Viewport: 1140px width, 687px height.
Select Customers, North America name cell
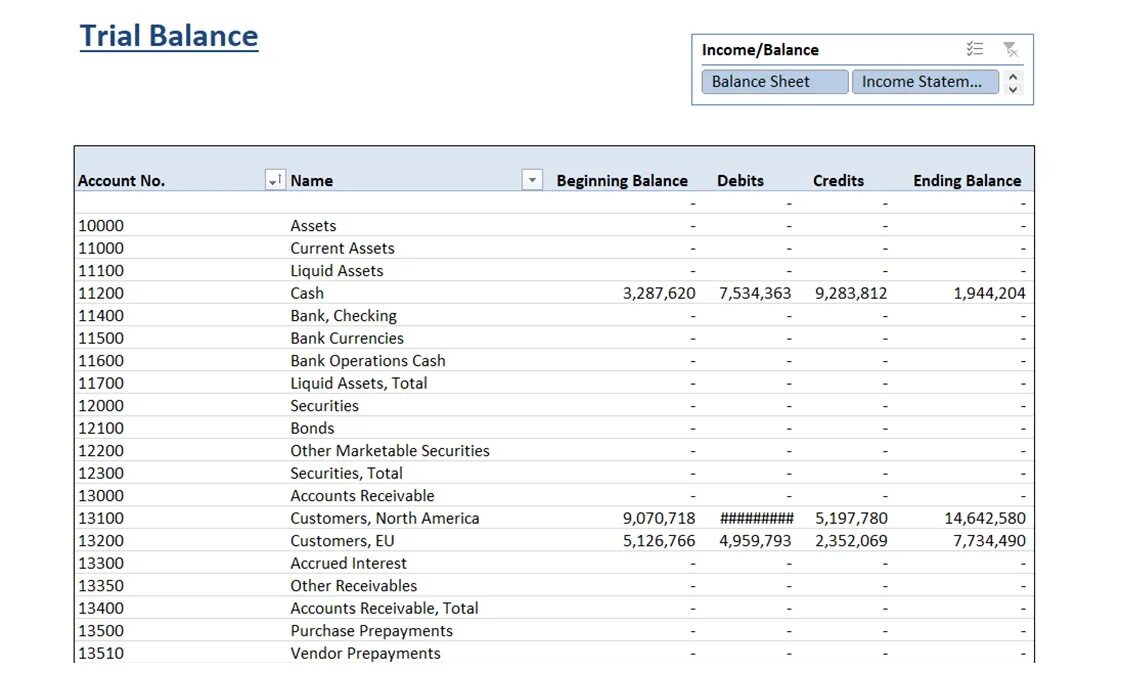(x=385, y=518)
